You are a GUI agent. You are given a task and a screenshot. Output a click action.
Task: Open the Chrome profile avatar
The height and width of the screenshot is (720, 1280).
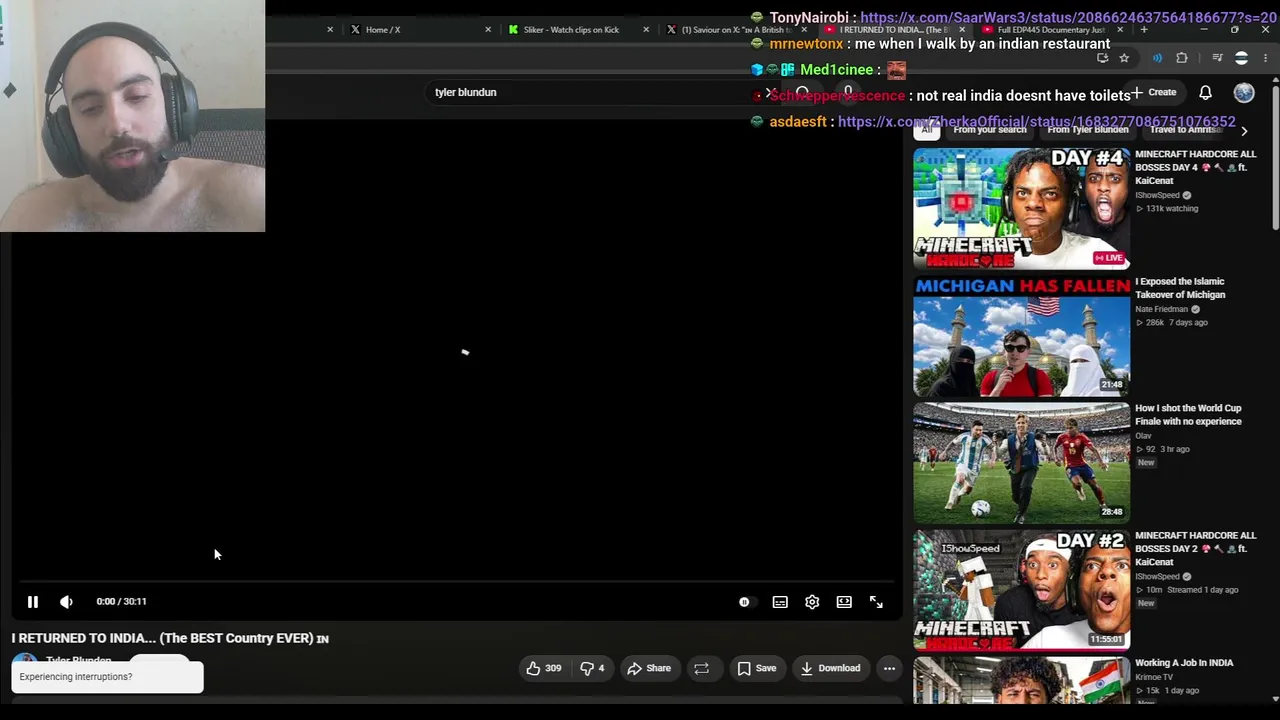click(x=1241, y=58)
